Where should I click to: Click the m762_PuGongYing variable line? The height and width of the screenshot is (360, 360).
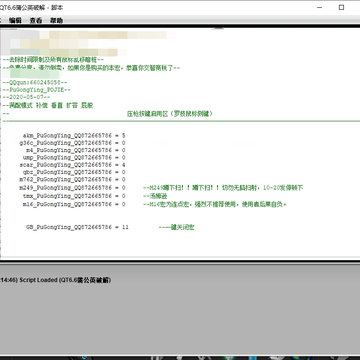(72, 180)
